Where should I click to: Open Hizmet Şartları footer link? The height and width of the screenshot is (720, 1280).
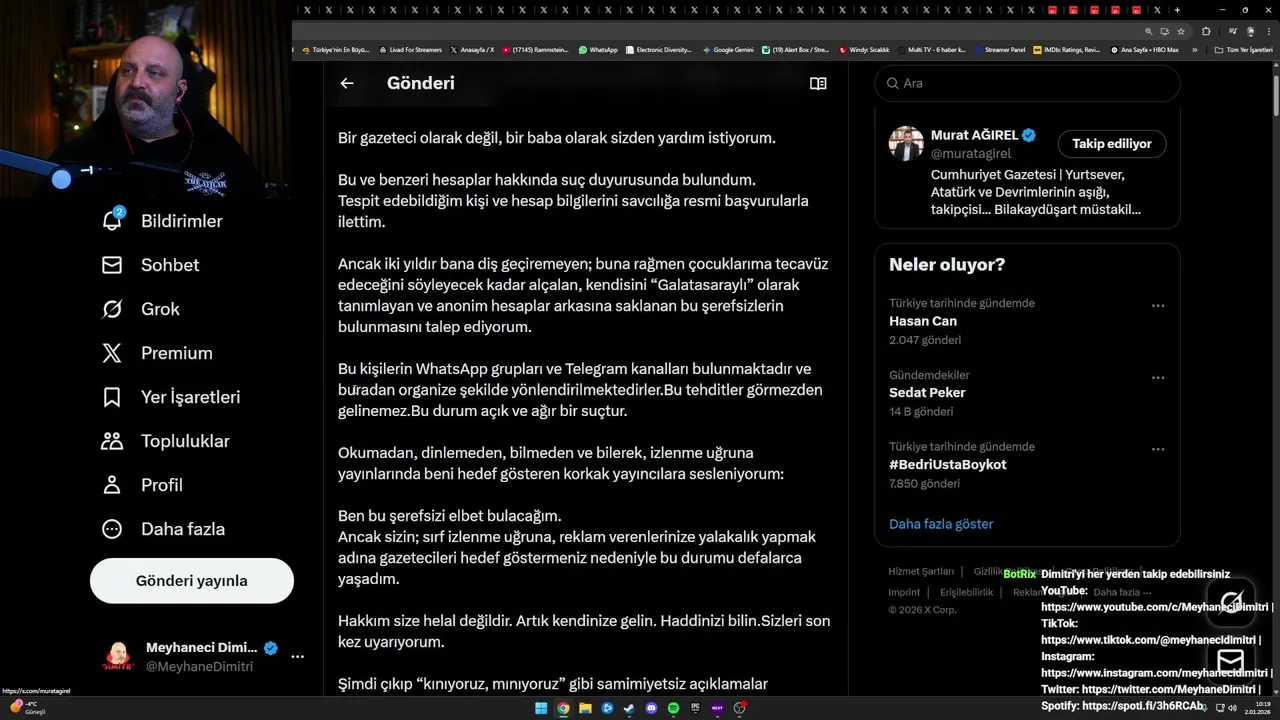coord(921,572)
